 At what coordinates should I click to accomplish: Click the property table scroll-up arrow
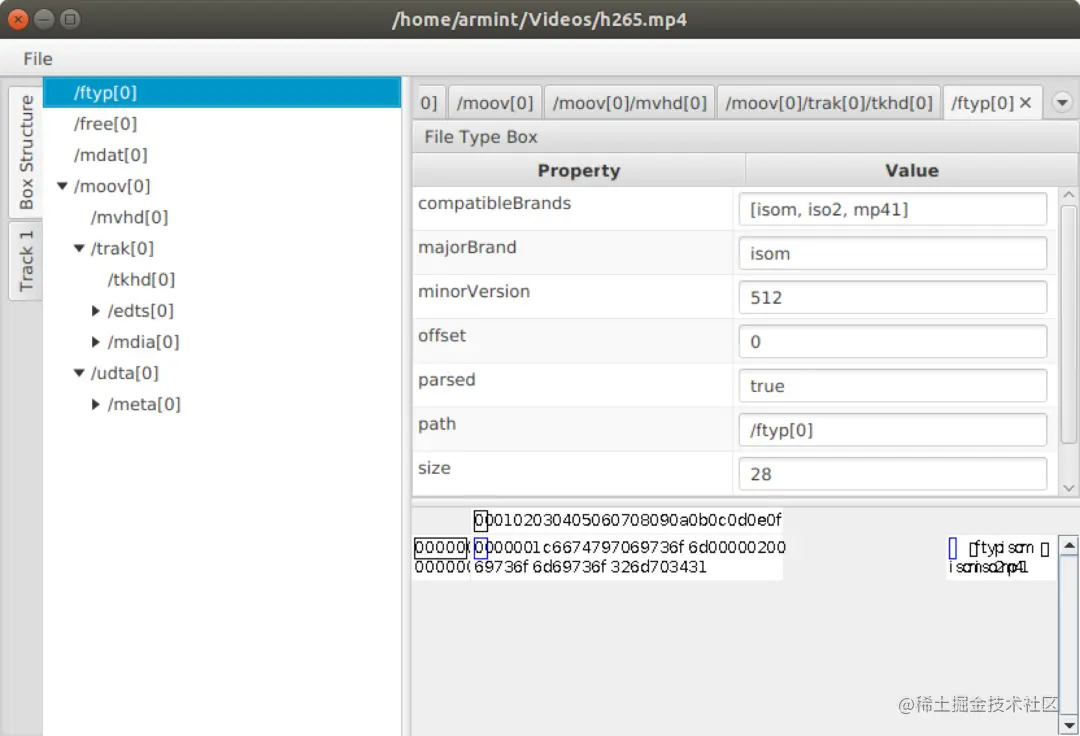1068,195
